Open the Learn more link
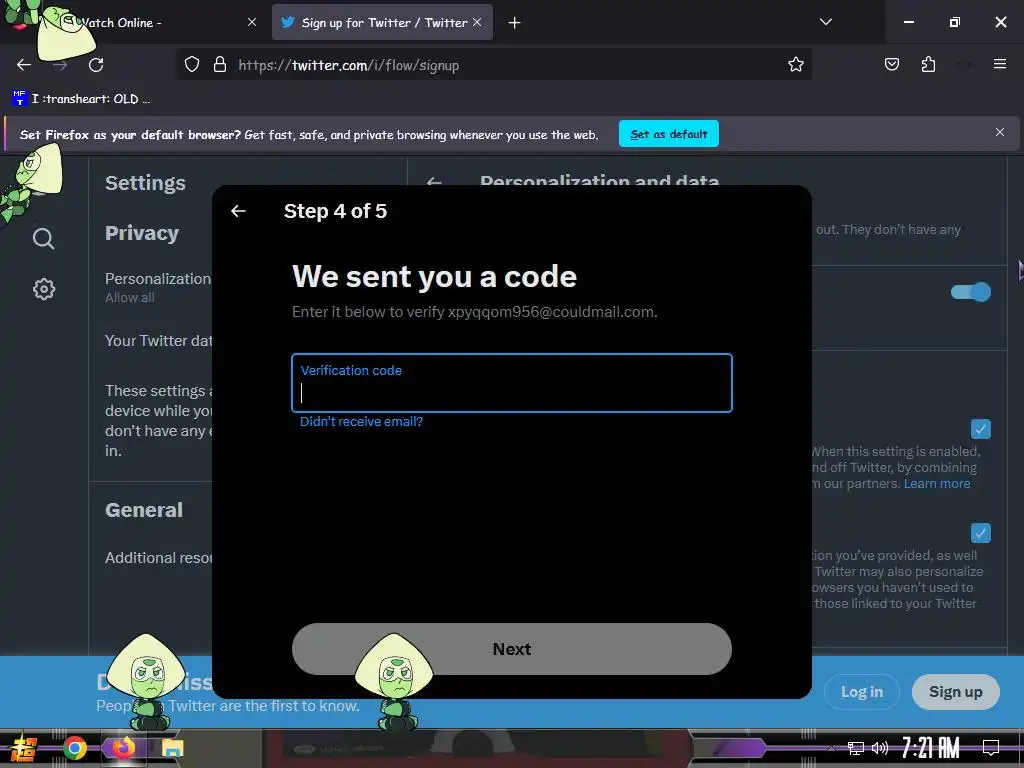This screenshot has height=768, width=1024. [x=937, y=484]
